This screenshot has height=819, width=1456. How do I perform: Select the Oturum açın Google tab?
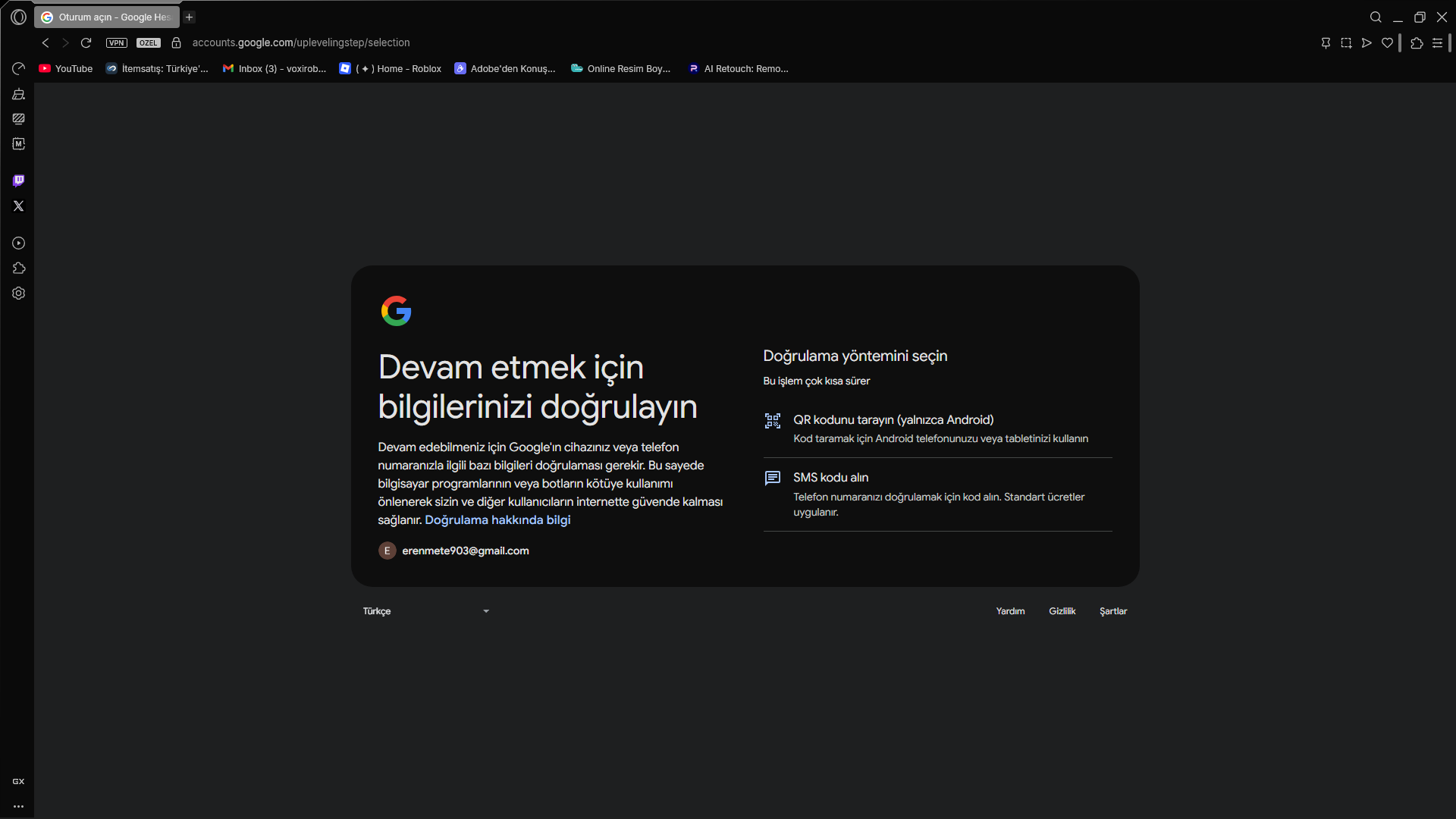click(x=107, y=17)
